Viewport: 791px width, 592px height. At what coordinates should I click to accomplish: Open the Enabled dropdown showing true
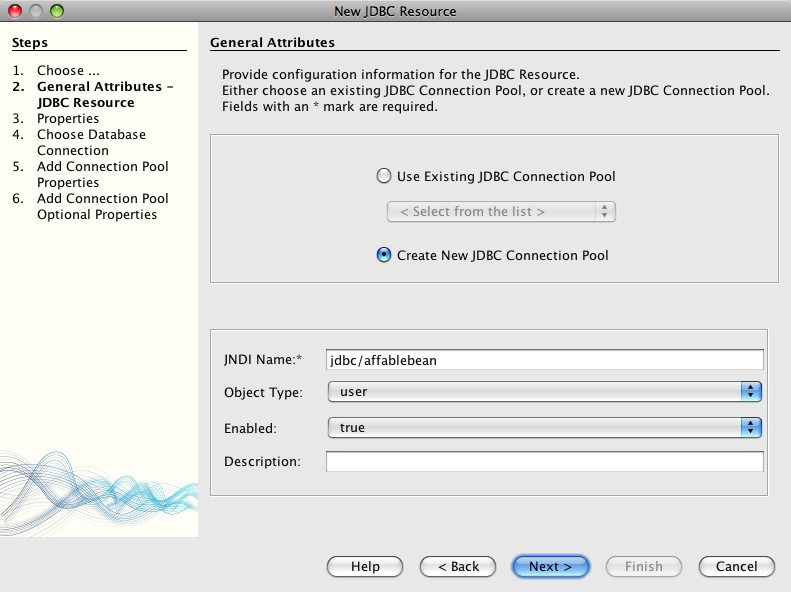(x=545, y=428)
